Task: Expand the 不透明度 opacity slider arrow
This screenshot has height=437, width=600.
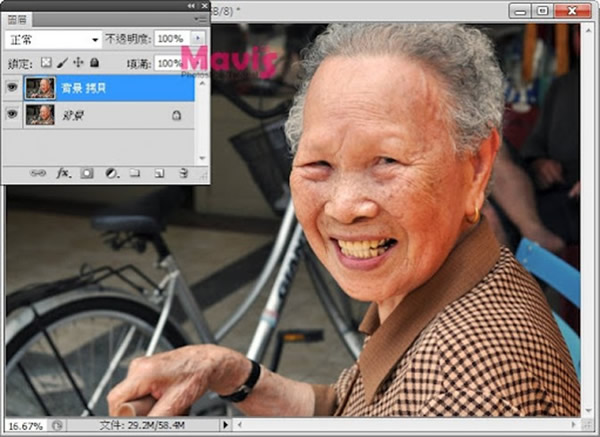Action: click(196, 39)
